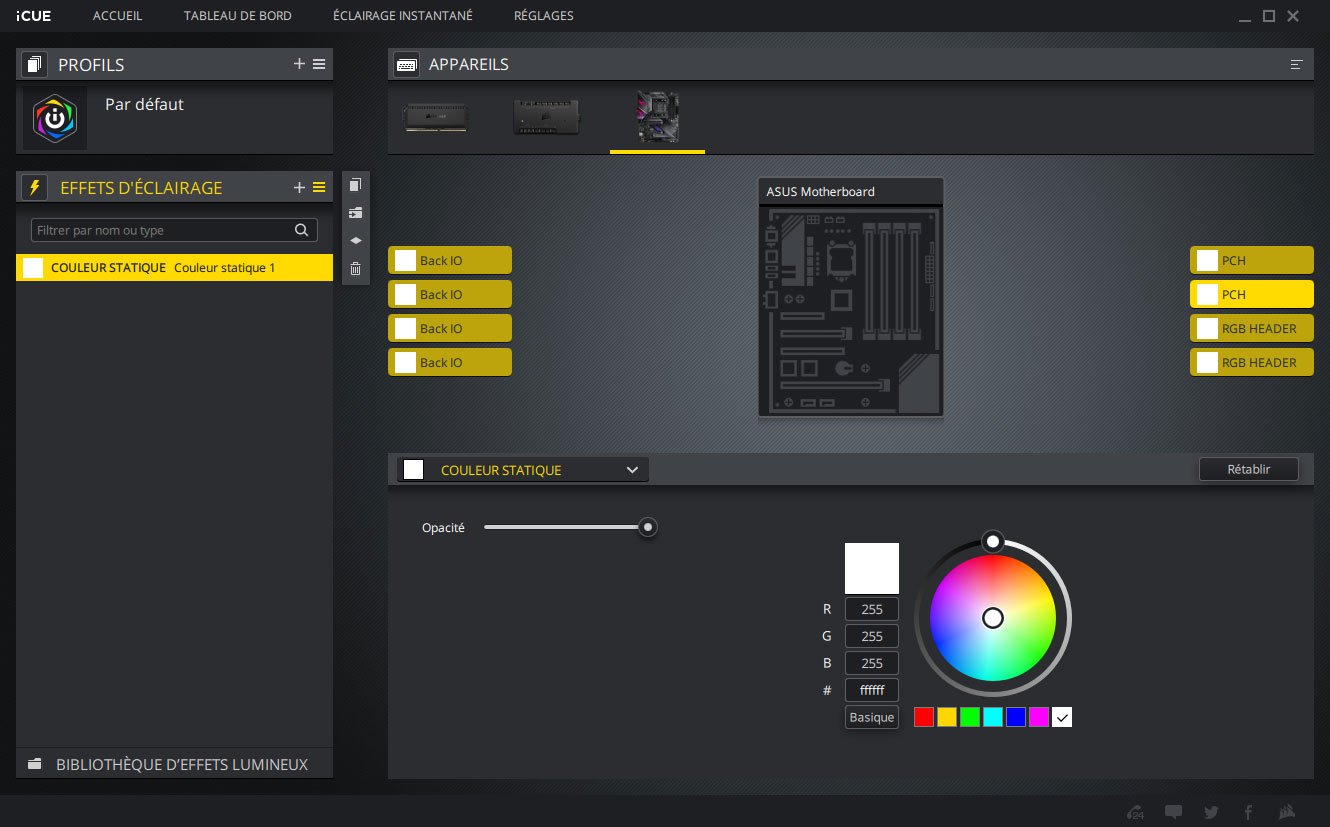Click the 24h phone support icon
Image resolution: width=1330 pixels, height=827 pixels.
tap(1135, 812)
